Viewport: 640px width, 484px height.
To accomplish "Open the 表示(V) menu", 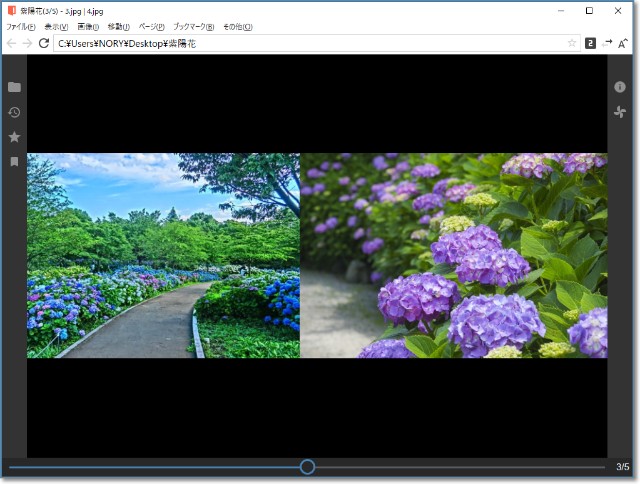I will 56,27.
